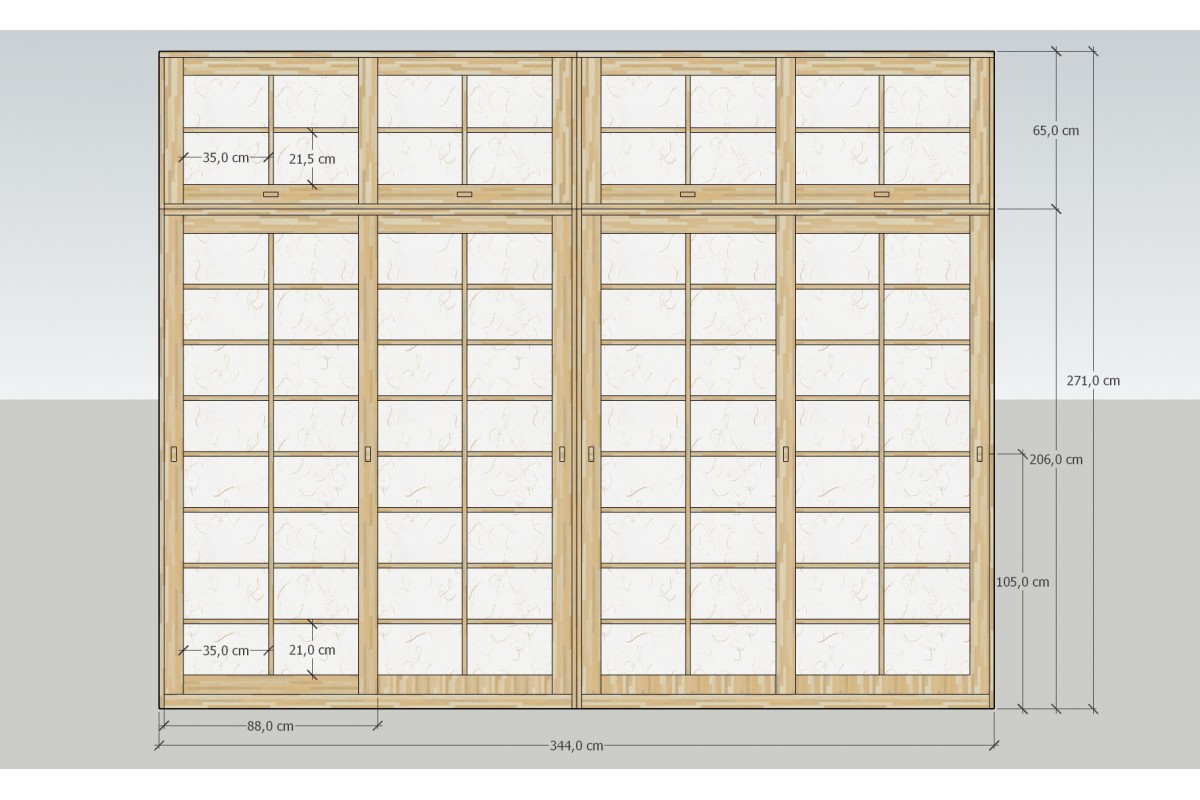Click the 271,0 cm total height label
The width and height of the screenshot is (1200, 800).
point(1096,380)
